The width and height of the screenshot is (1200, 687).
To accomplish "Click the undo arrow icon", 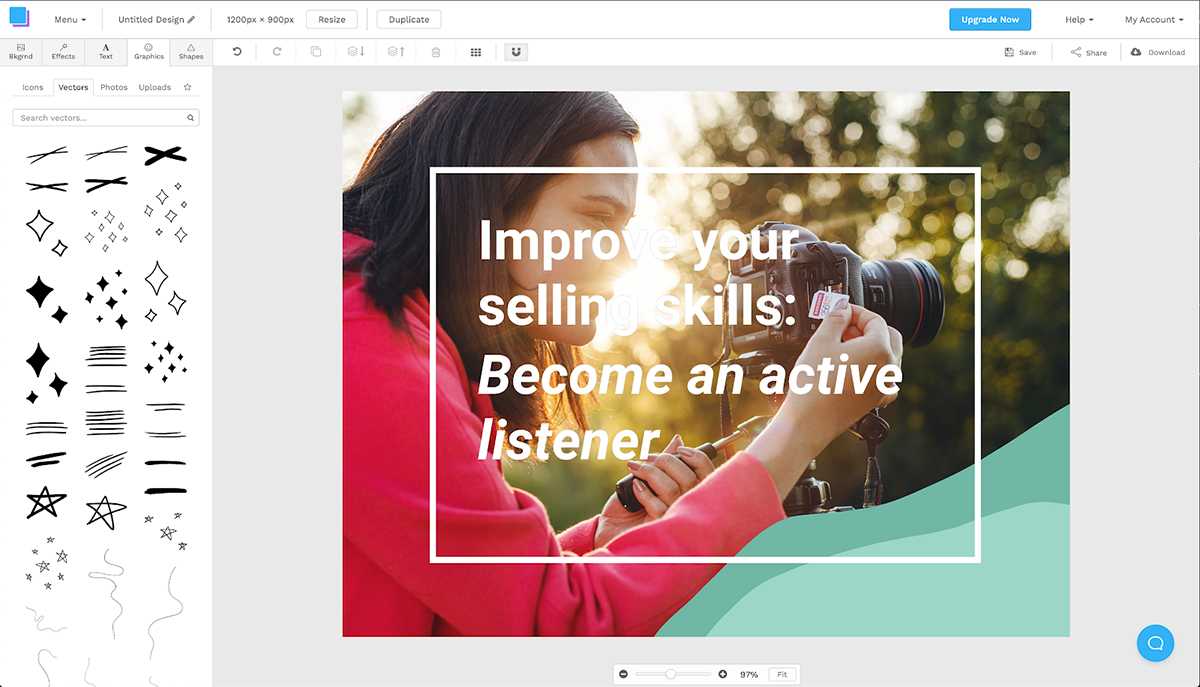I will pos(237,52).
